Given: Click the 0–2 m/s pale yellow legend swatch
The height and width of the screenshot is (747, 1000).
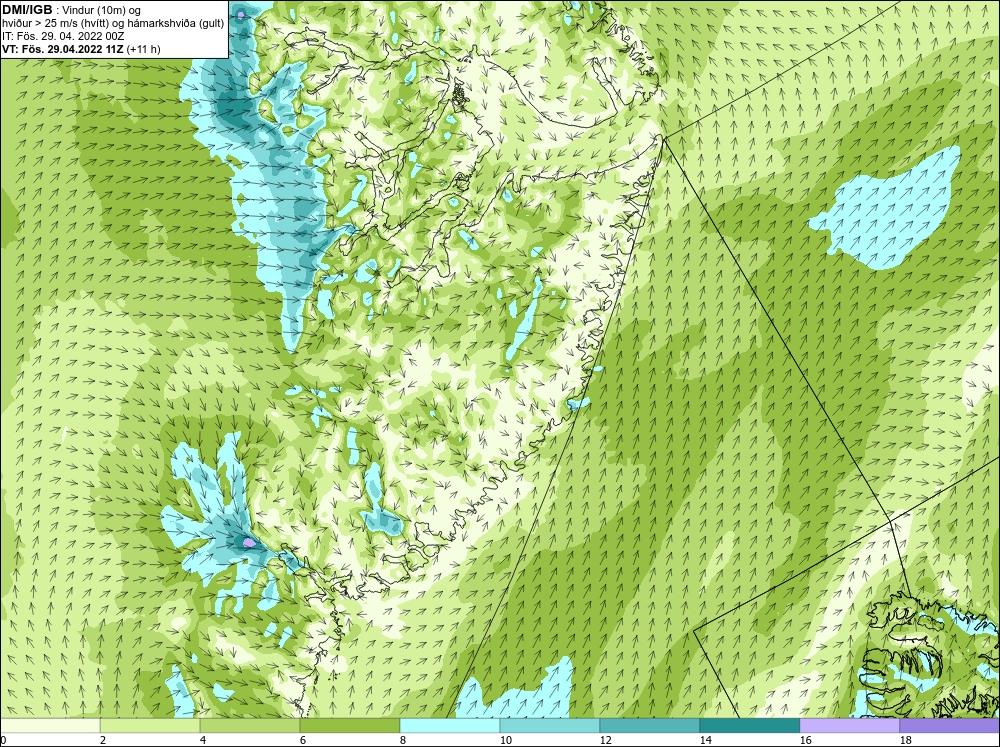Looking at the screenshot, I should pos(50,726).
